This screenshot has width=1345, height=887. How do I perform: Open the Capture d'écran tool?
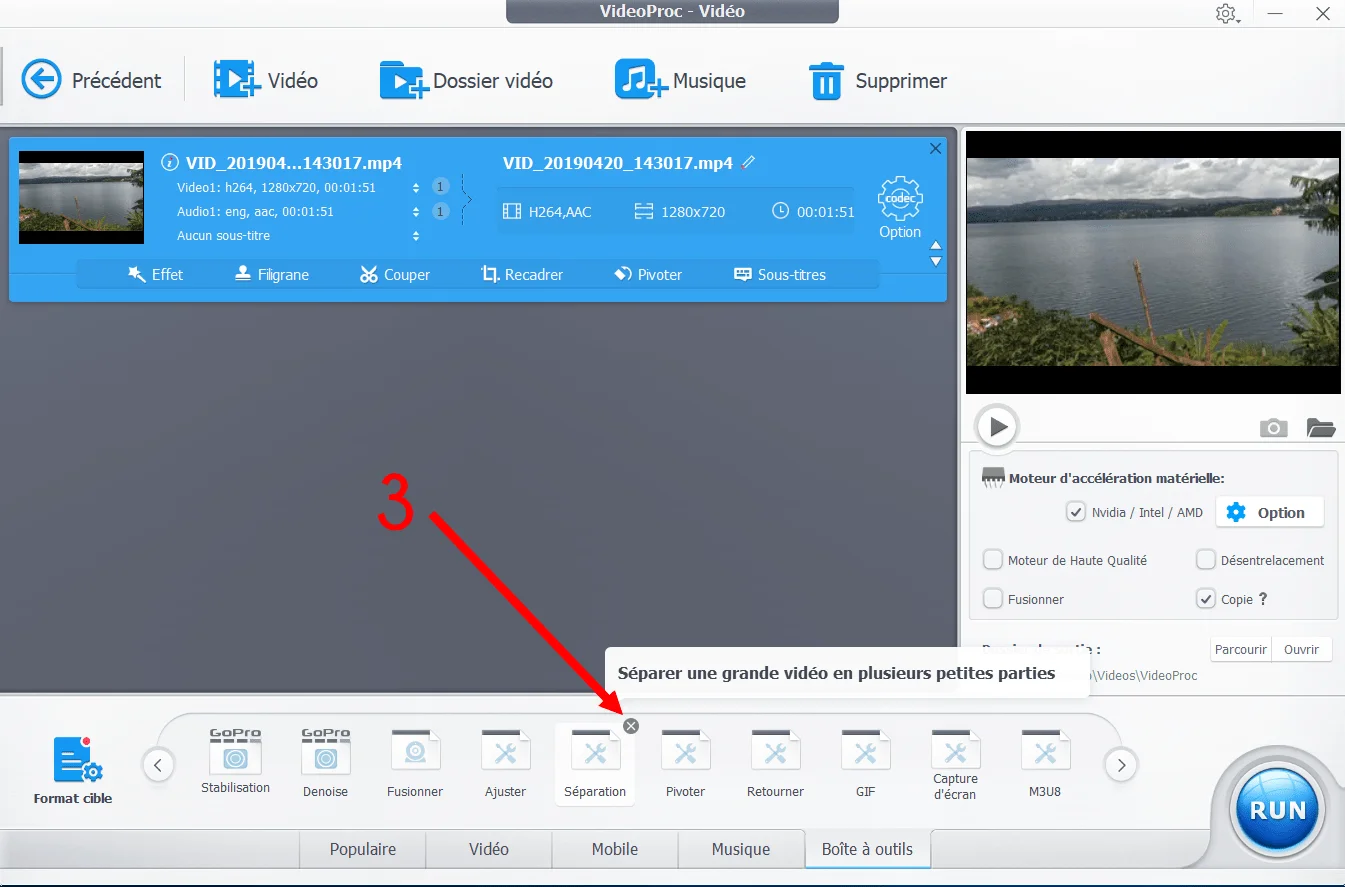pyautogui.click(x=955, y=760)
